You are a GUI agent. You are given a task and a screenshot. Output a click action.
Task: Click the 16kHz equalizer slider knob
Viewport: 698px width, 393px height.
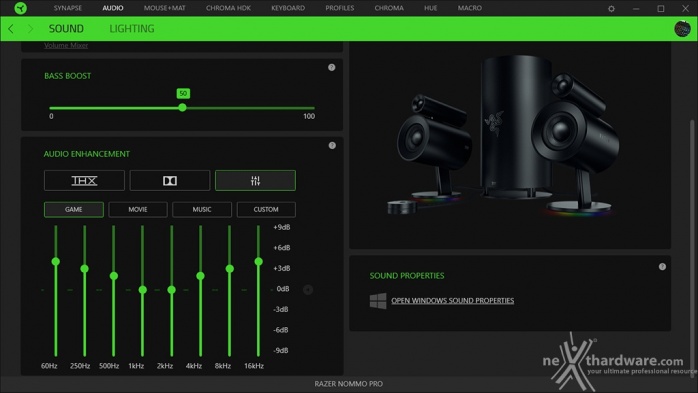pos(259,262)
